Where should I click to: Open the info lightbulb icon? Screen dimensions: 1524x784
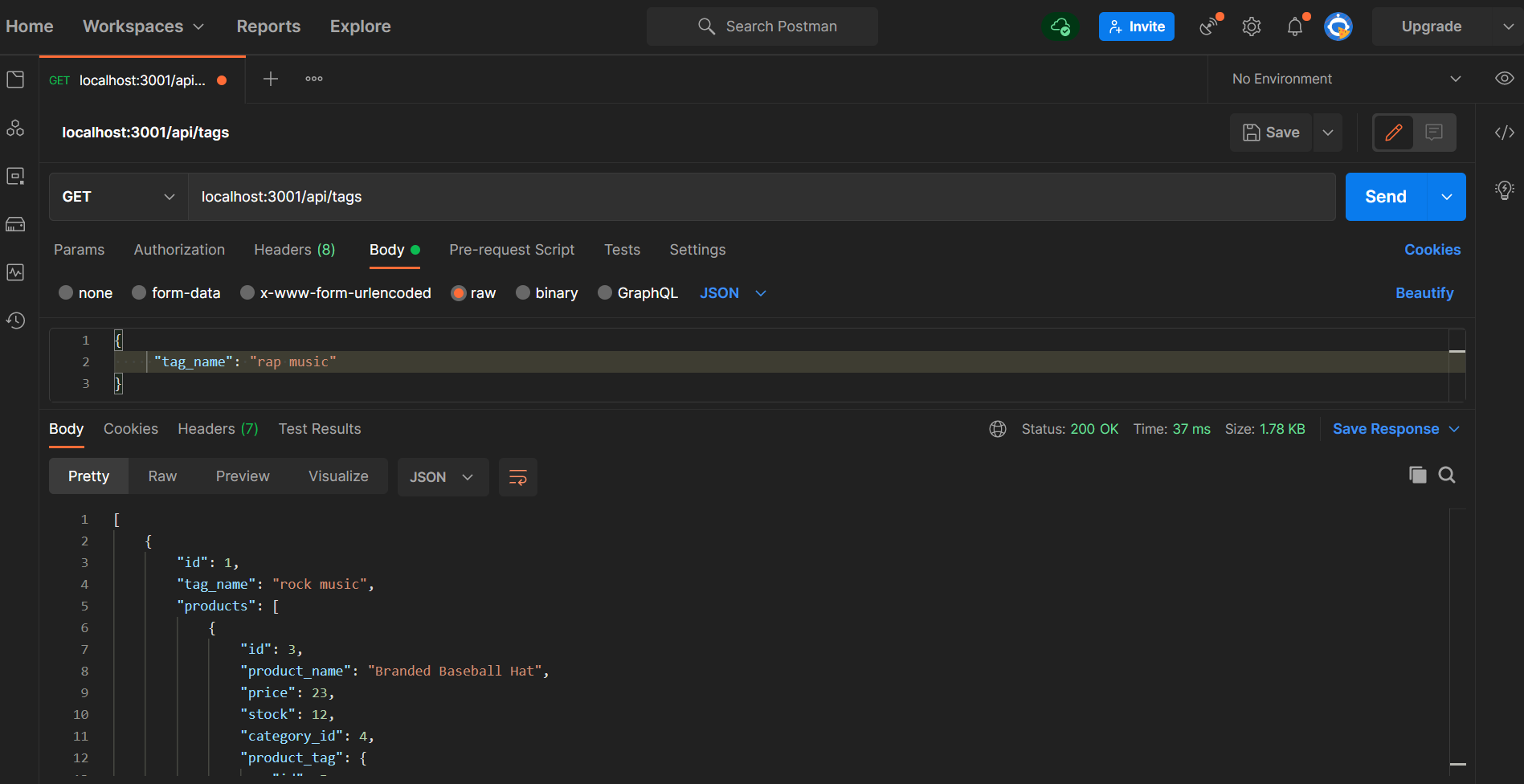coord(1505,190)
